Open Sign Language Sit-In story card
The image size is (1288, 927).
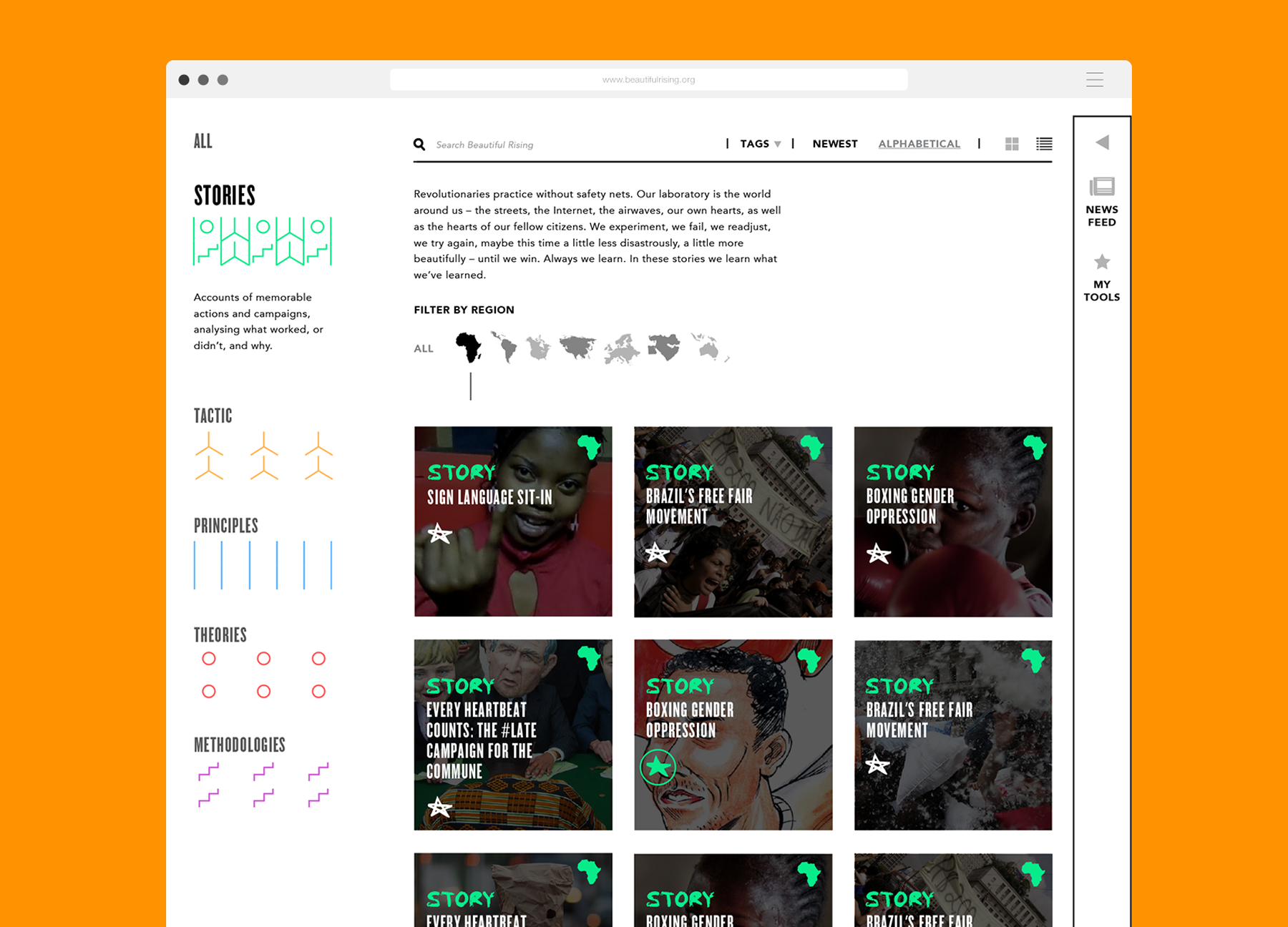tap(513, 521)
